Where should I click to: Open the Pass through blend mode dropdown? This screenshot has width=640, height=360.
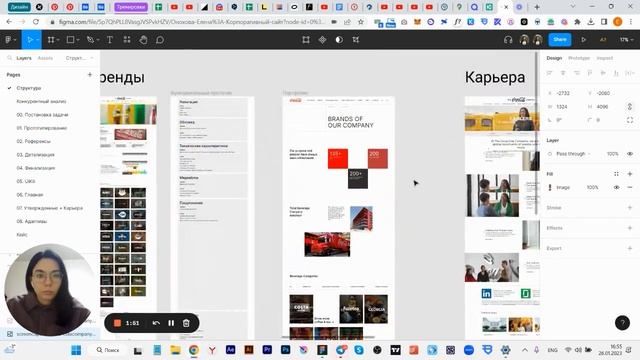click(573, 154)
